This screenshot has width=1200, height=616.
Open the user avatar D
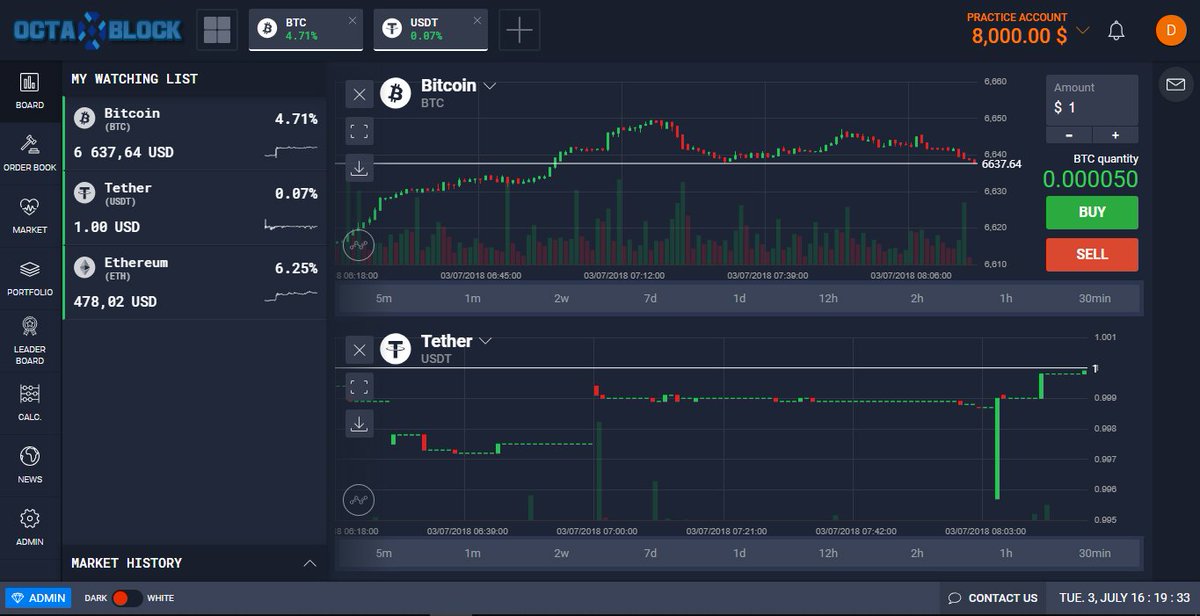[1171, 30]
